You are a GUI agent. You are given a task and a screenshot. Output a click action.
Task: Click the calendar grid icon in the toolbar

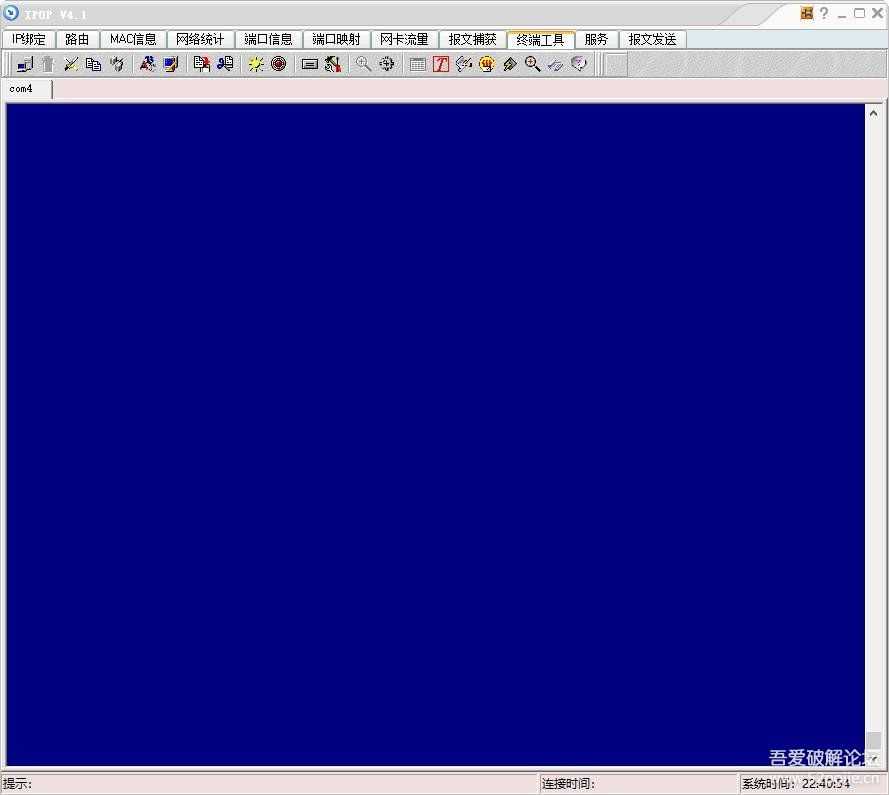click(418, 64)
